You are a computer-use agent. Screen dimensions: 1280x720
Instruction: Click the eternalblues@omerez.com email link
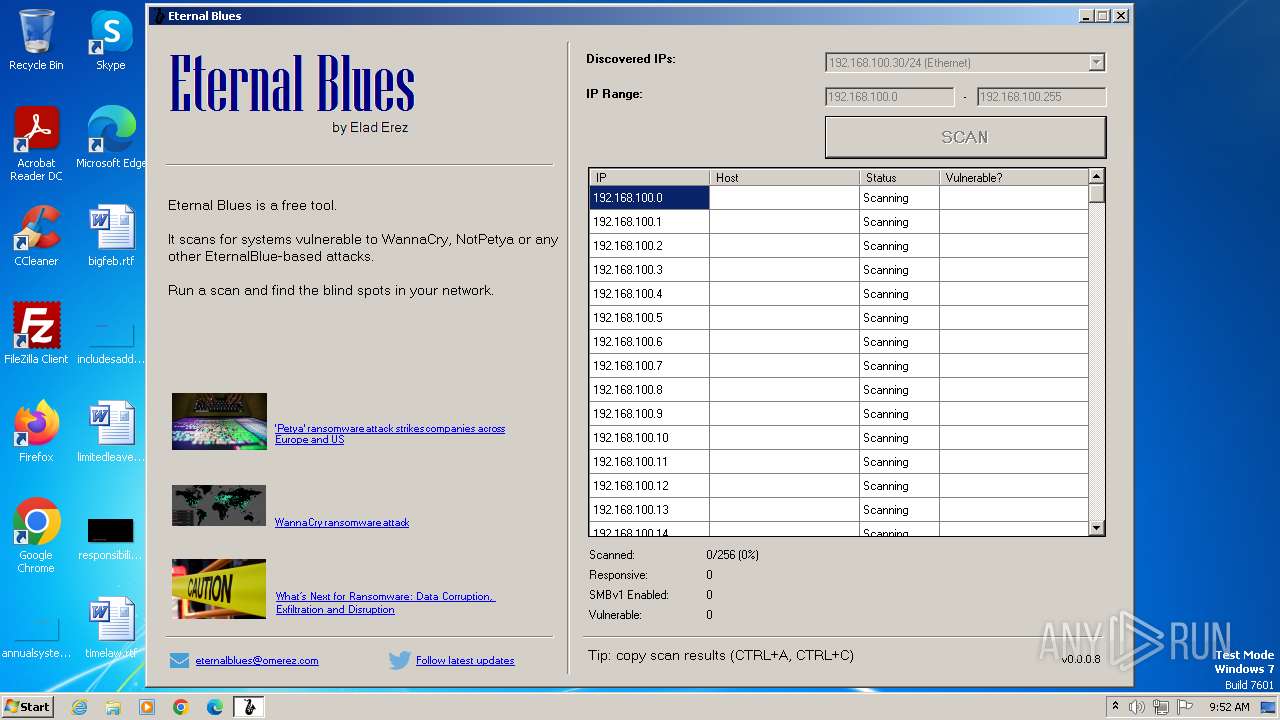tap(257, 660)
